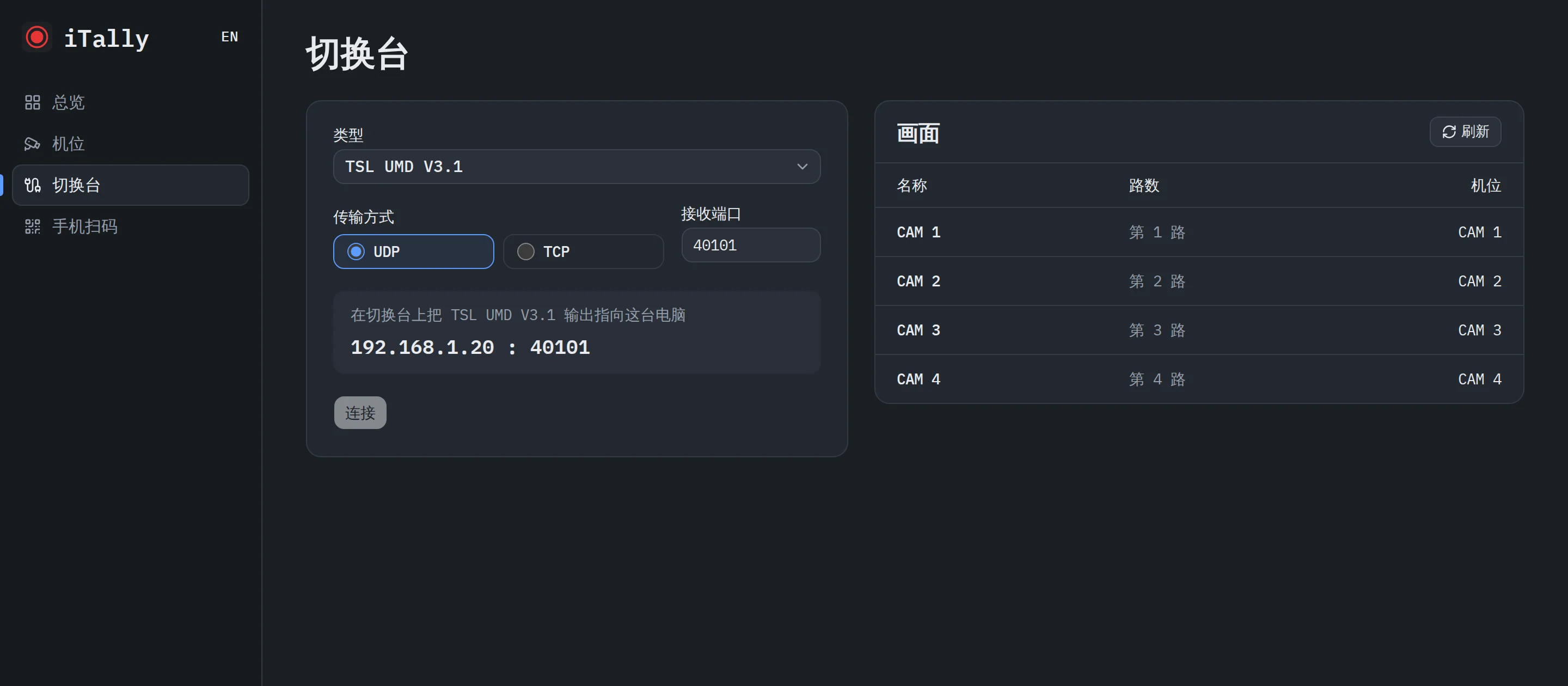
Task: Focus the 接收端口 port field showing 40101
Action: click(751, 246)
